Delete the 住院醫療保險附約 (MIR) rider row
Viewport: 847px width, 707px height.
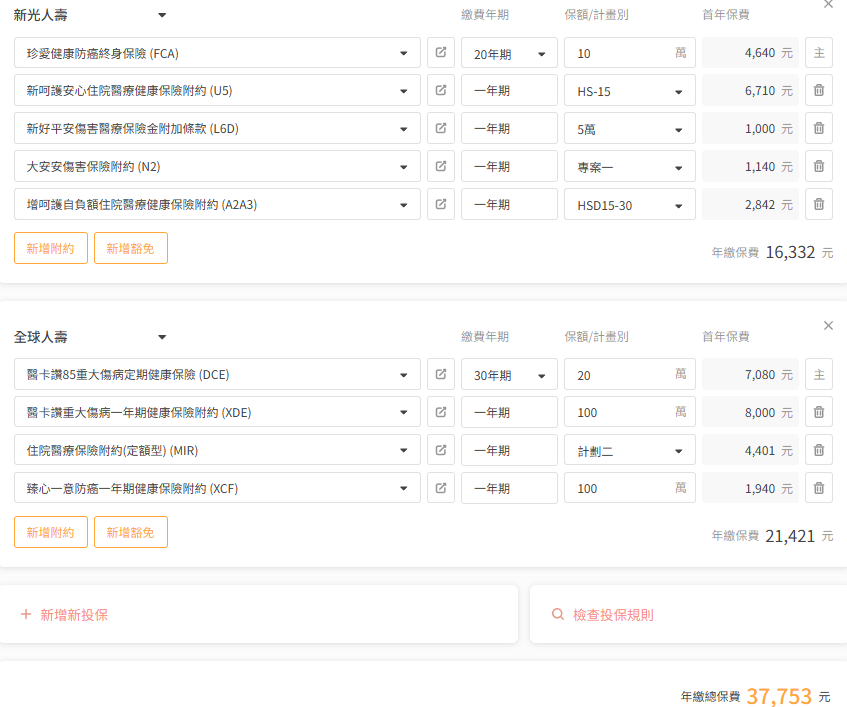(819, 450)
